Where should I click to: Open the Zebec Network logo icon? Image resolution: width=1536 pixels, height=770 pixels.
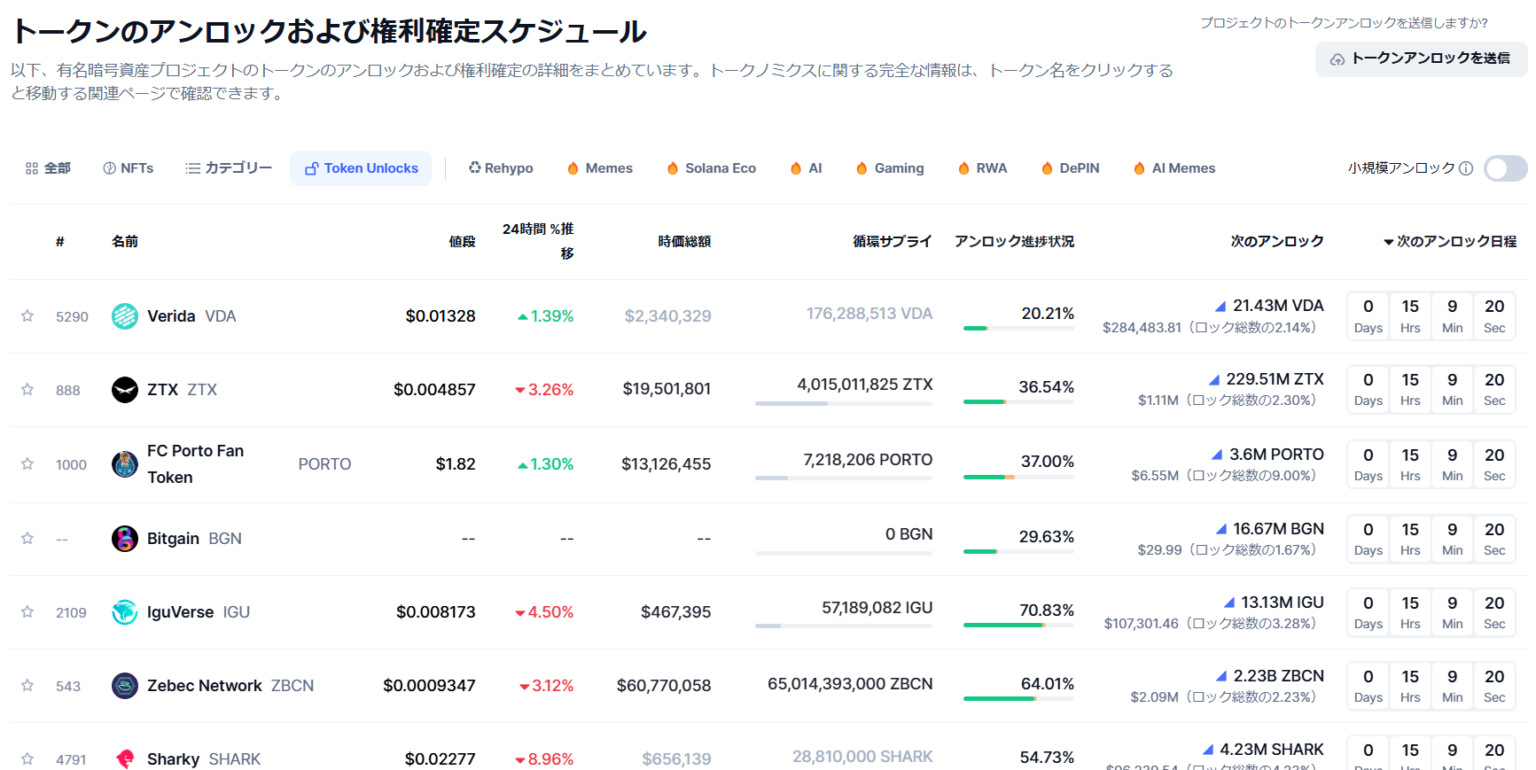[x=123, y=686]
